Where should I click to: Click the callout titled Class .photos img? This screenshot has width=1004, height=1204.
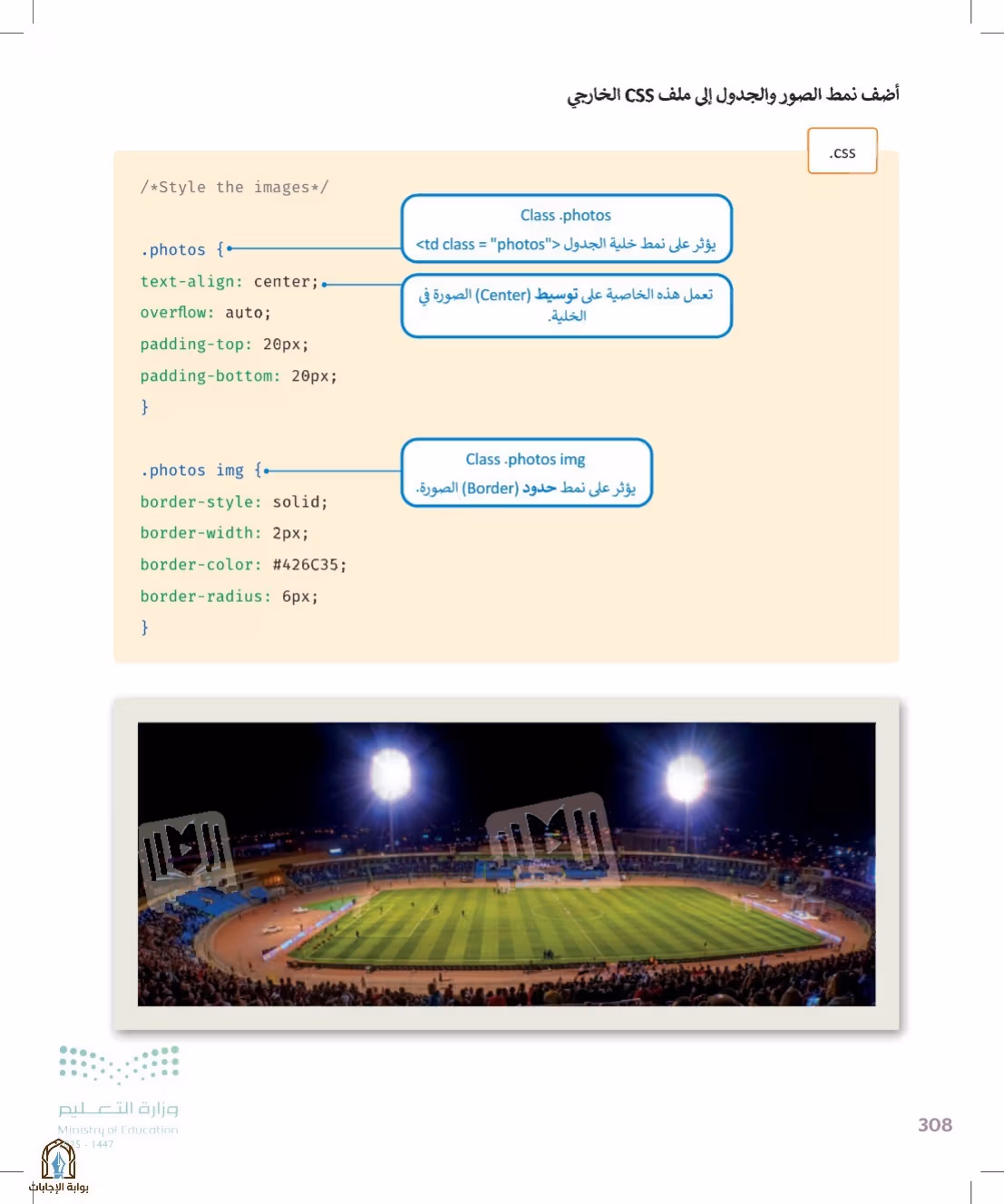click(526, 472)
